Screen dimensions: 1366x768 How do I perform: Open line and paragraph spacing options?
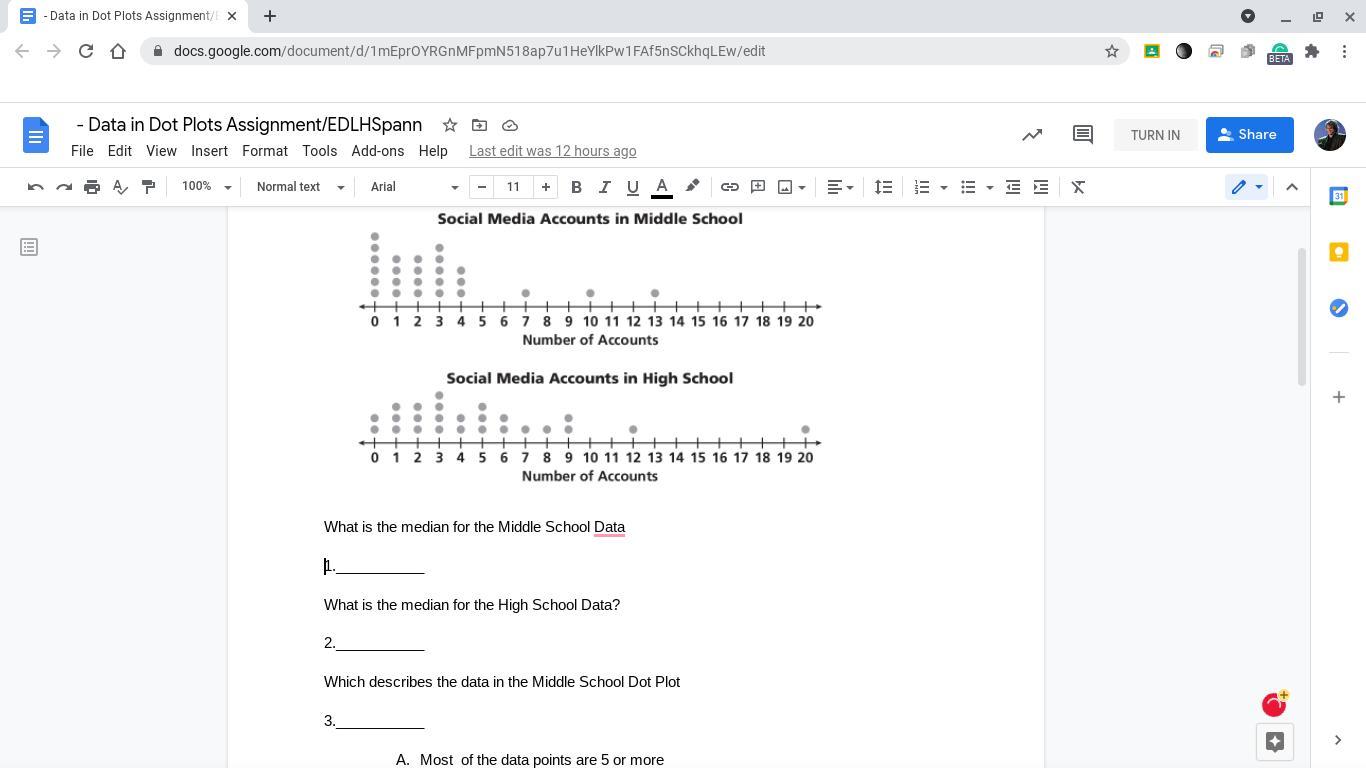tap(883, 187)
